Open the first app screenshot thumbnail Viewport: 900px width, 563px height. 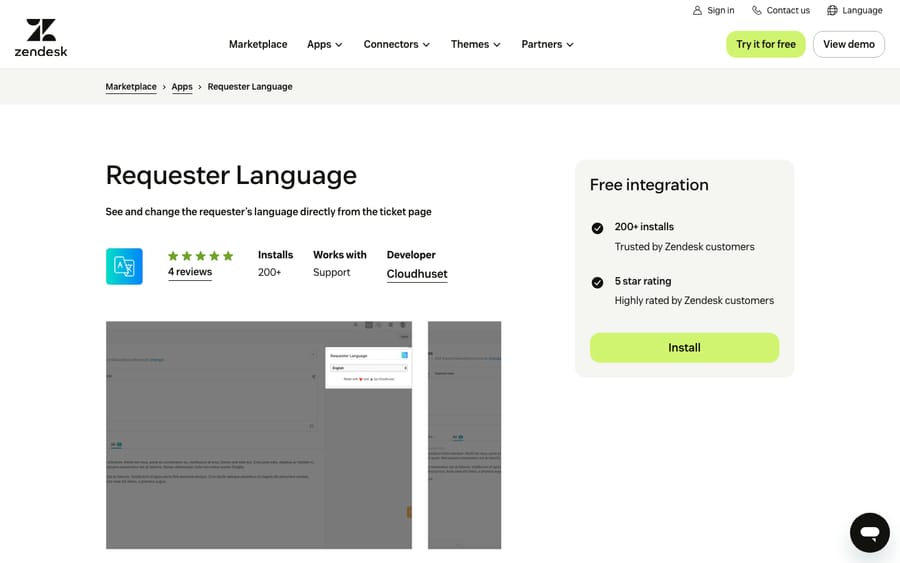[x=259, y=435]
